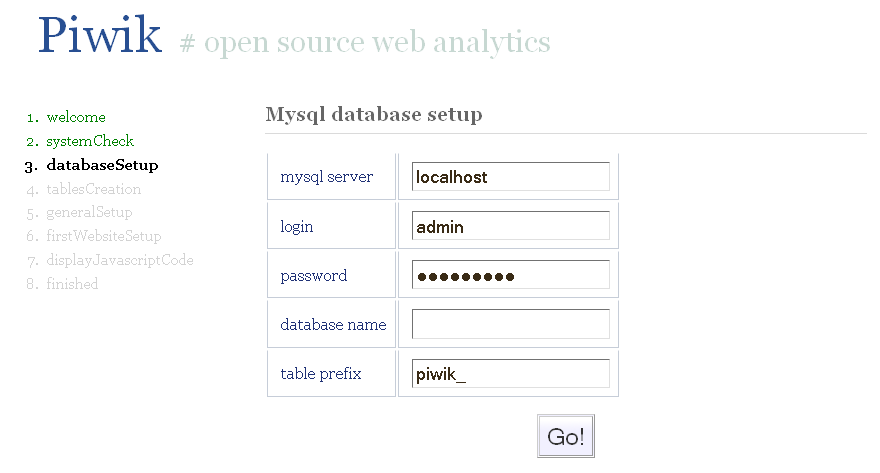Click step 7 displayJavascriptCode
880x473 pixels.
point(120,260)
